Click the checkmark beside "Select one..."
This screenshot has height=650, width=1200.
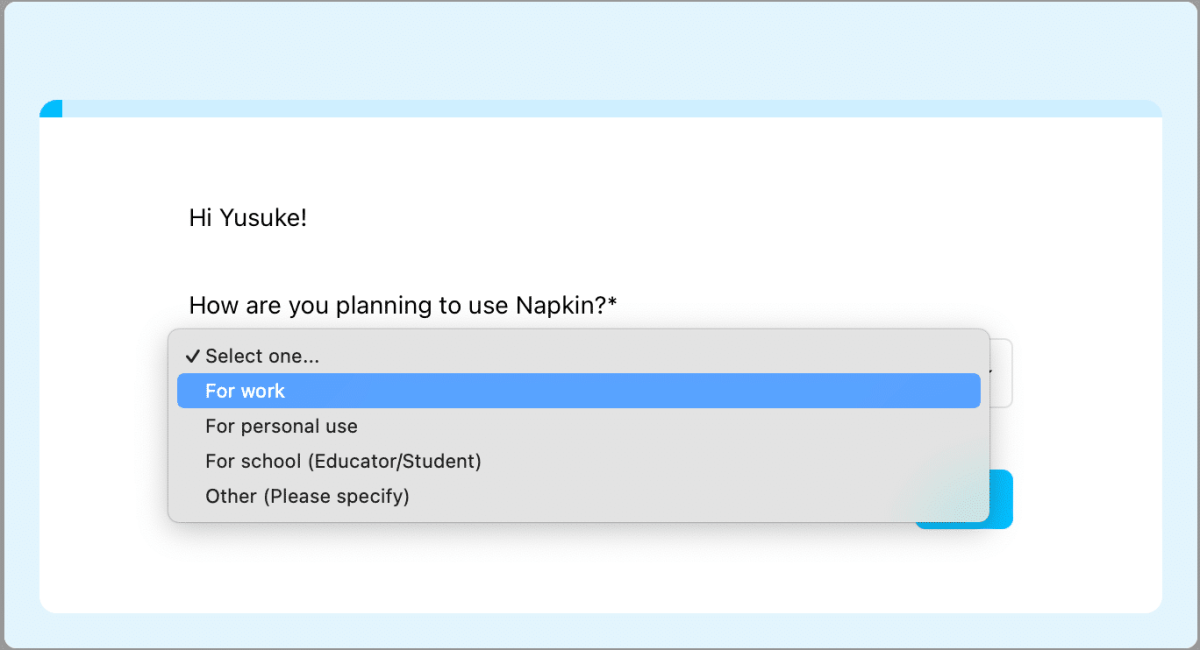pos(192,356)
